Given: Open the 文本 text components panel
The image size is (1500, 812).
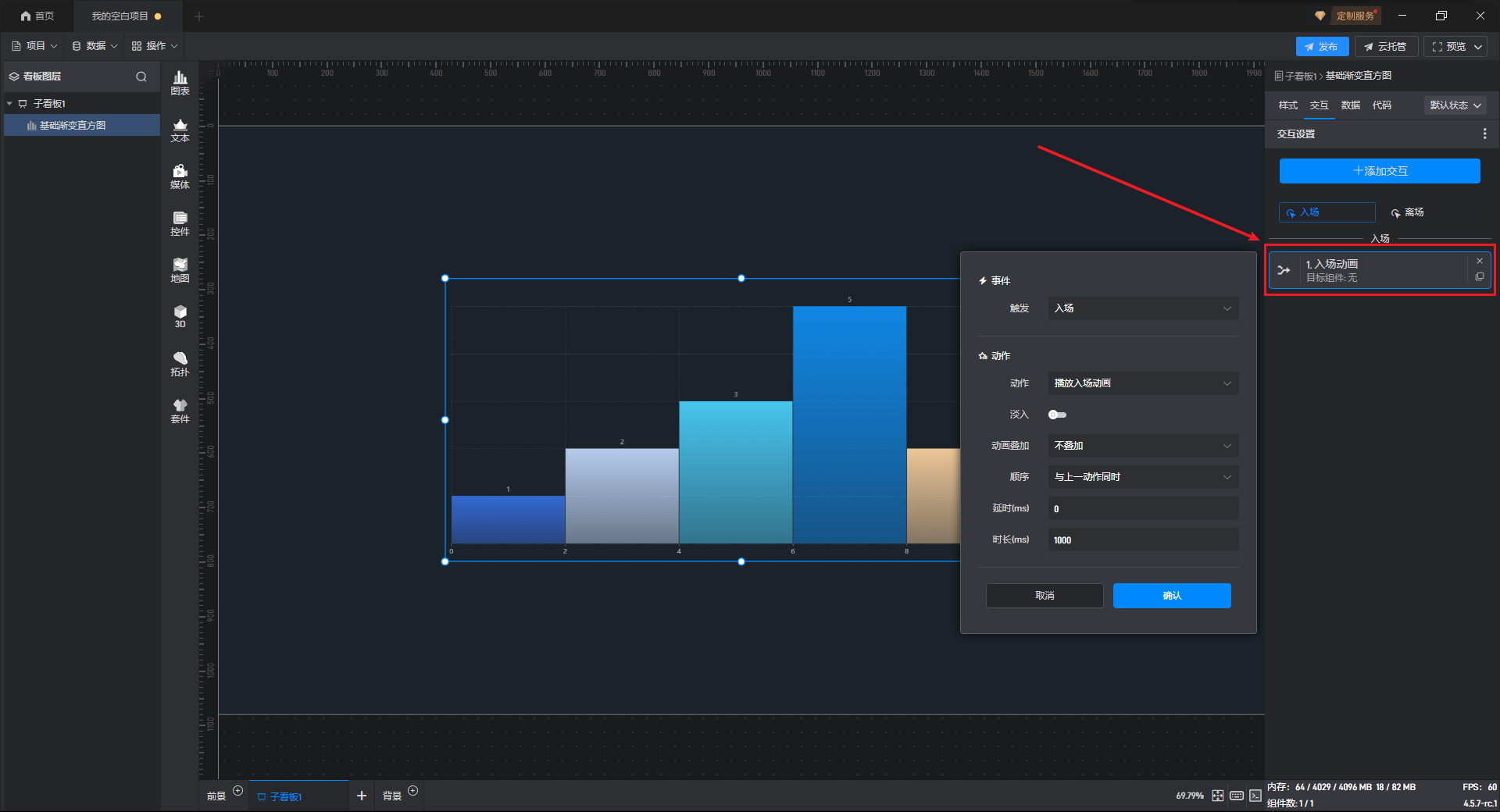Looking at the screenshot, I should 180,130.
